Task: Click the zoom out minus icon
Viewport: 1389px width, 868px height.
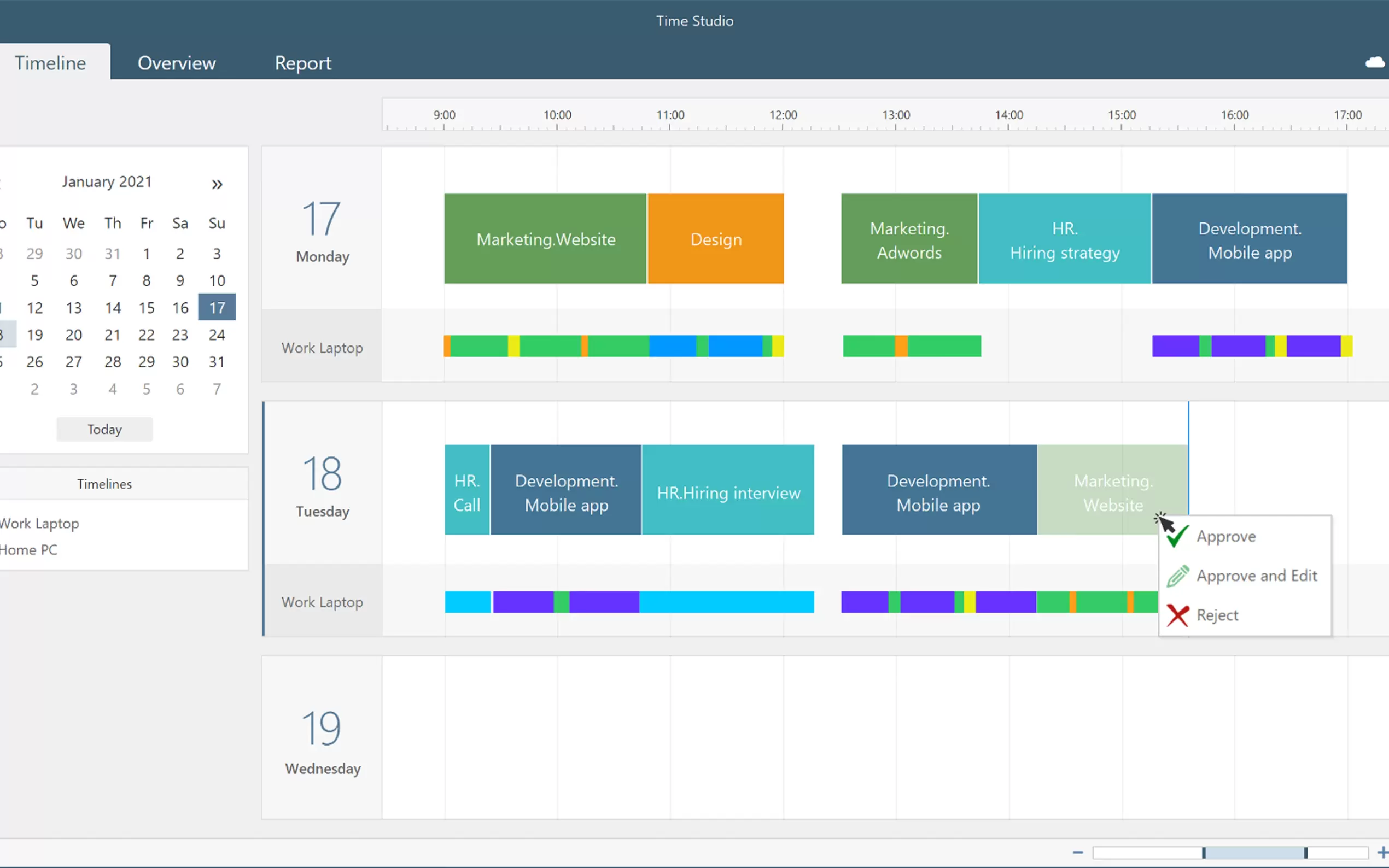Action: [1077, 853]
